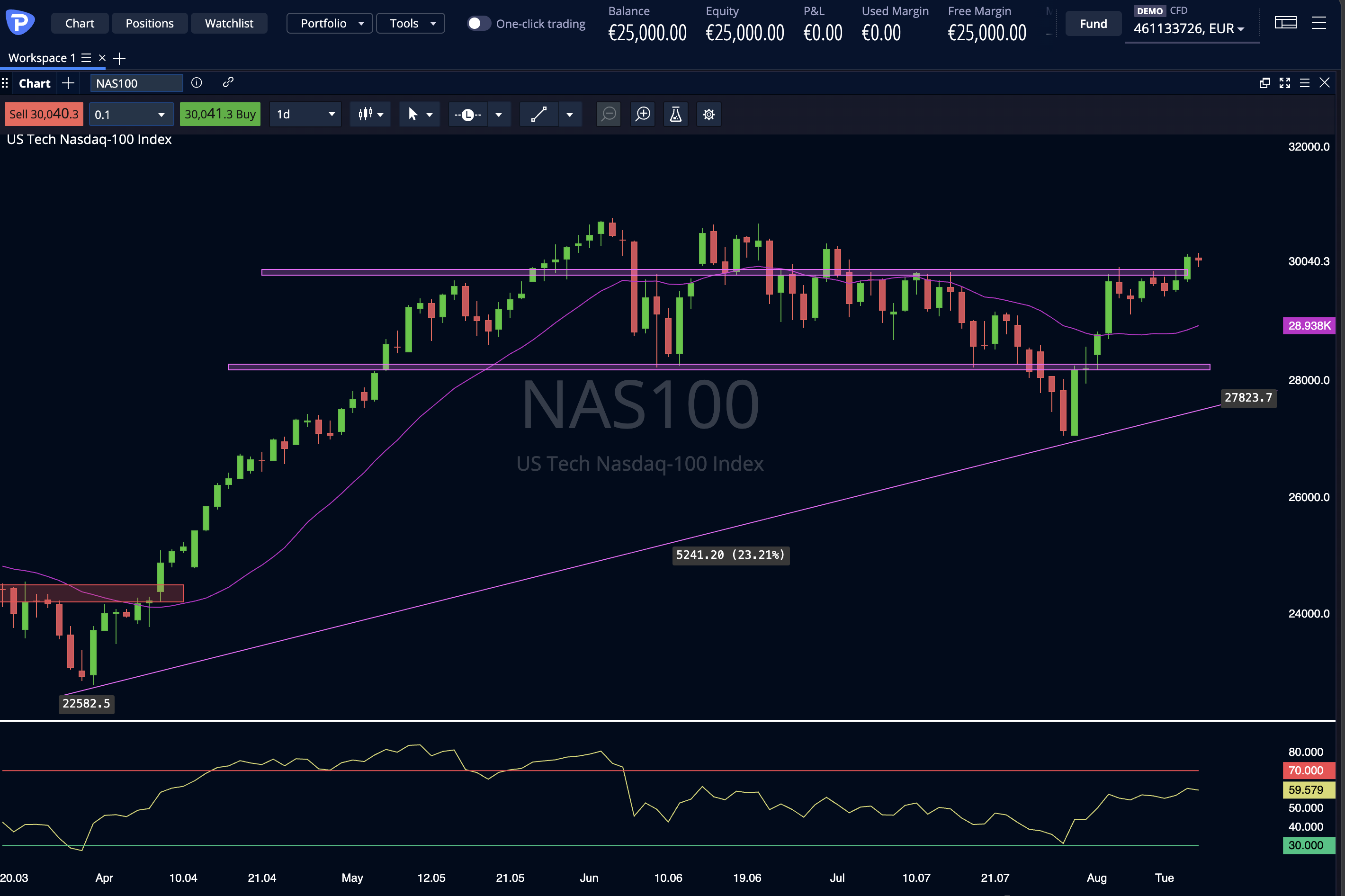Image resolution: width=1345 pixels, height=896 pixels.
Task: Expand the line-type tool dropdown arrow
Action: [498, 115]
